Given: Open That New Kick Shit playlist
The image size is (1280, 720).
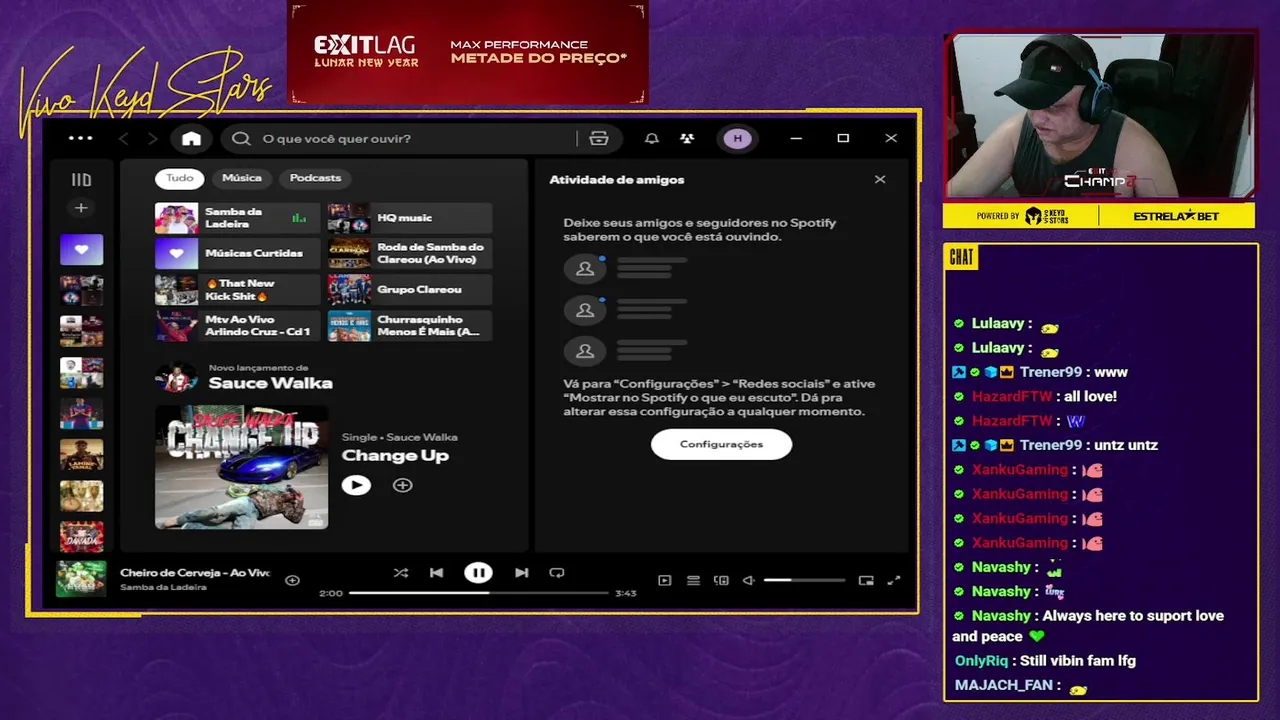Looking at the screenshot, I should point(237,290).
